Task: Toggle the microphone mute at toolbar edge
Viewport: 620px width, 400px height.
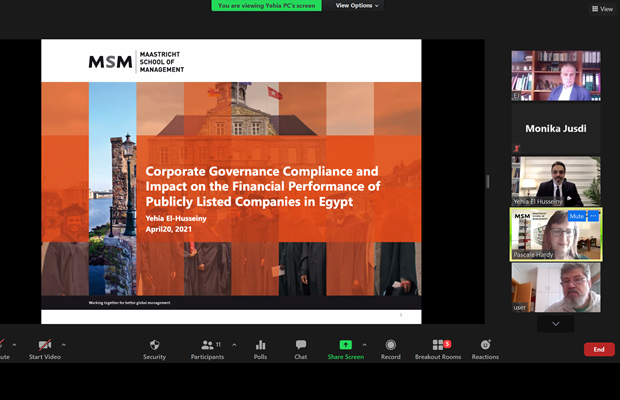Action: 3,350
